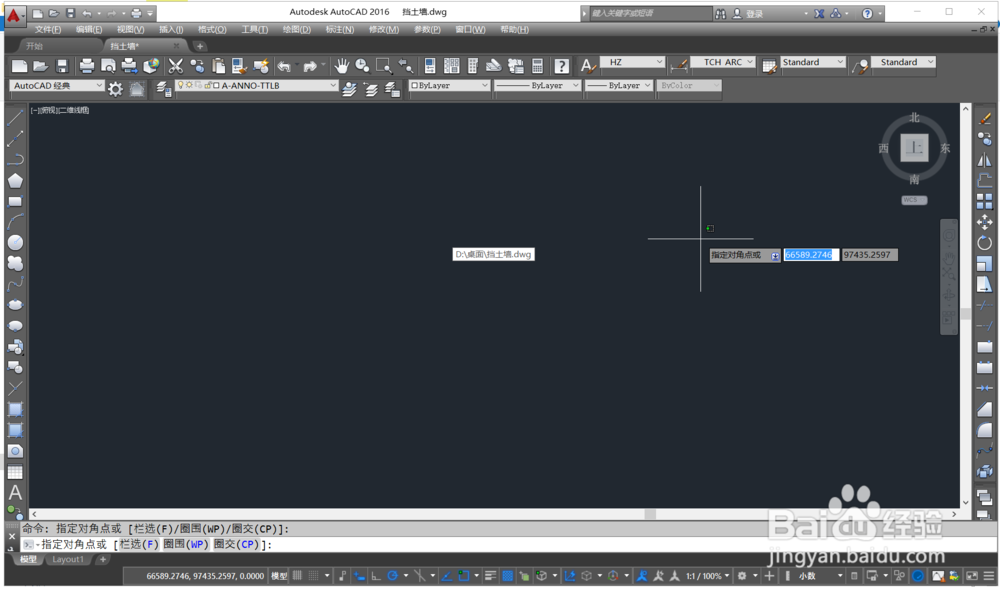Viewport: 1000px width, 590px height.
Task: Click the Zoom Window icon in toolbar
Action: tap(384, 66)
